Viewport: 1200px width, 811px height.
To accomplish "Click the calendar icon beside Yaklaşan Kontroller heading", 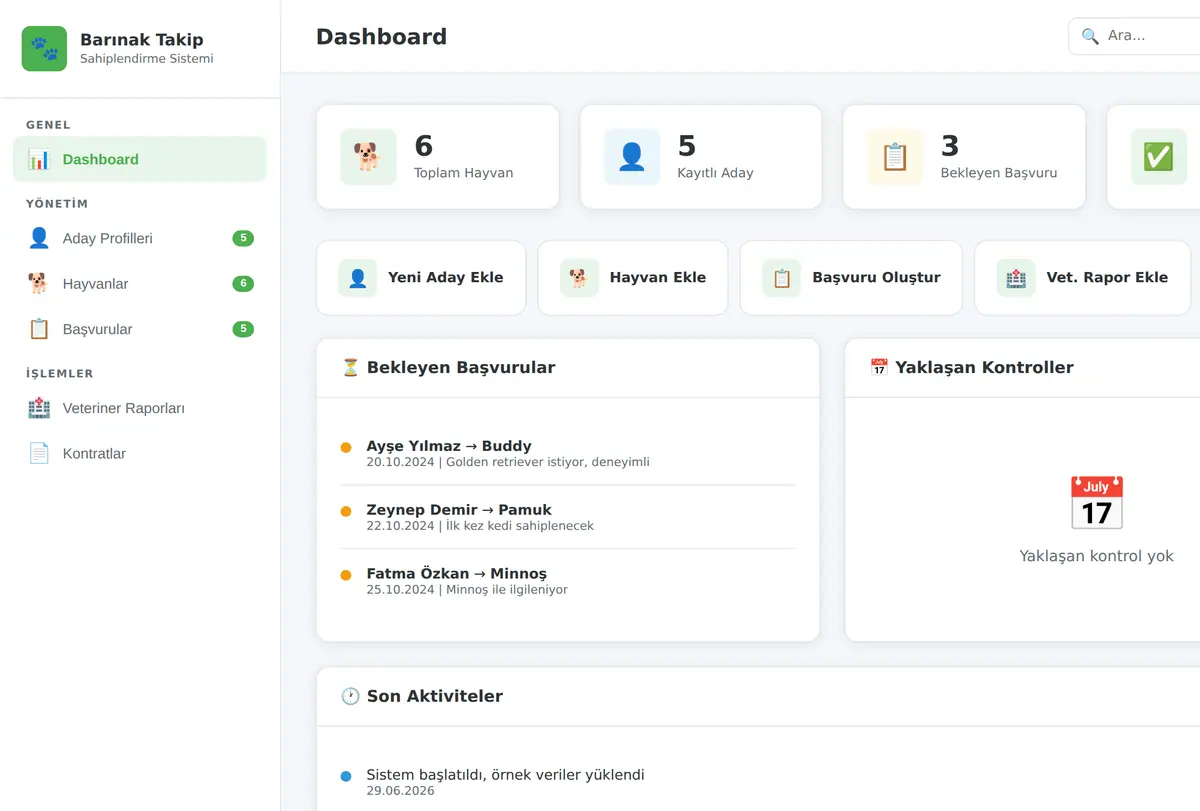I will [x=879, y=367].
